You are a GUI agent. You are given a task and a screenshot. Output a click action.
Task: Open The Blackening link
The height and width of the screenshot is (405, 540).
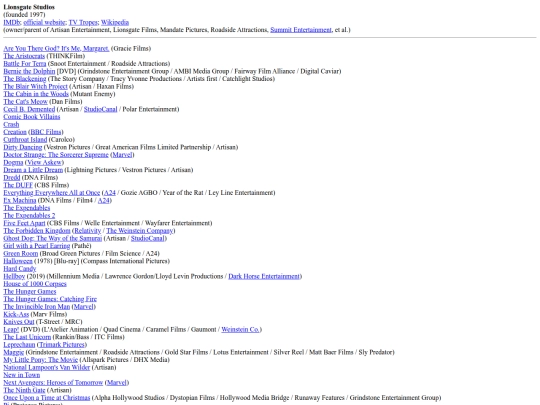pyautogui.click(x=25, y=79)
